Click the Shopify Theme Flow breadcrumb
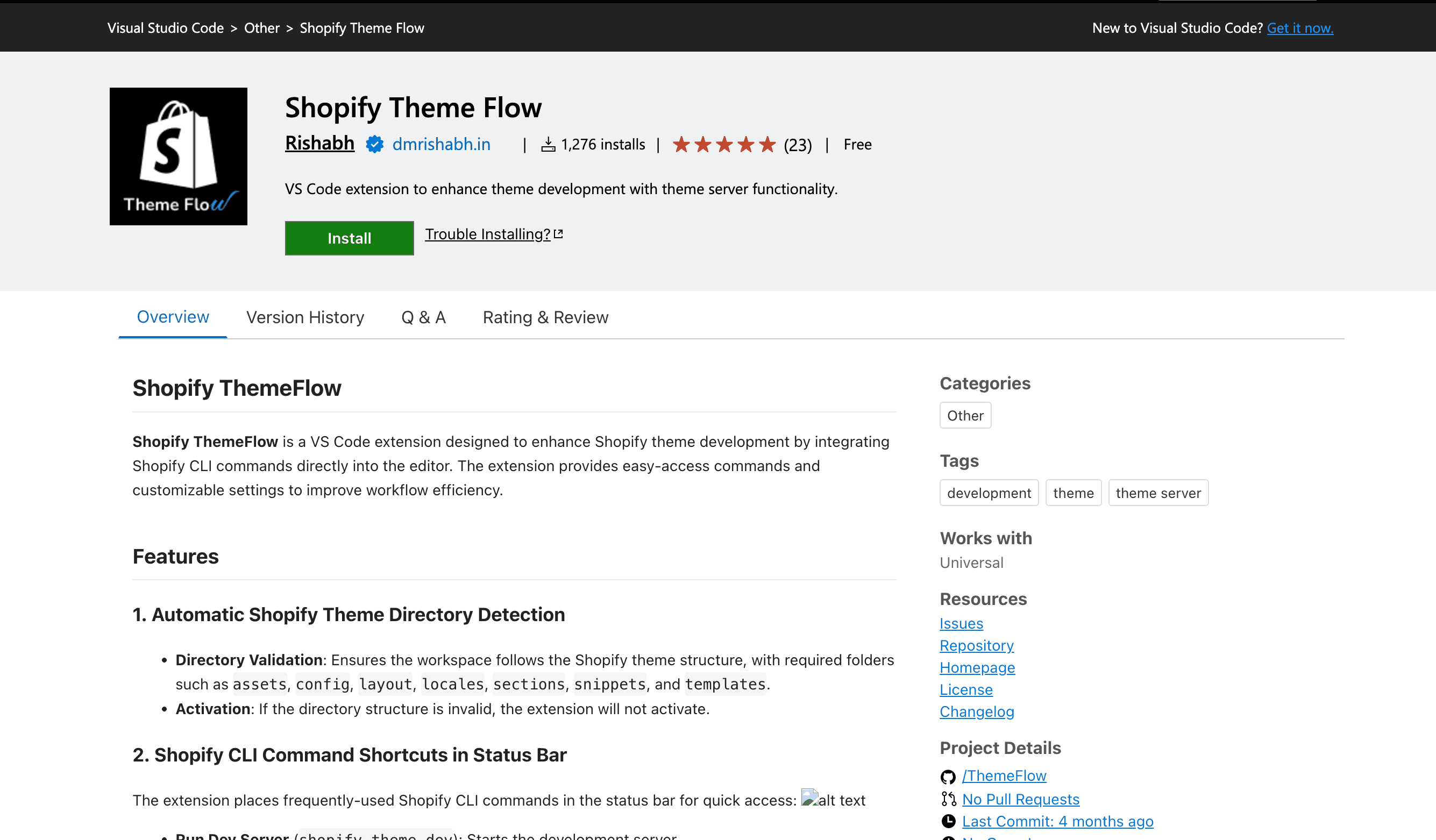This screenshot has height=840, width=1436. 362,28
